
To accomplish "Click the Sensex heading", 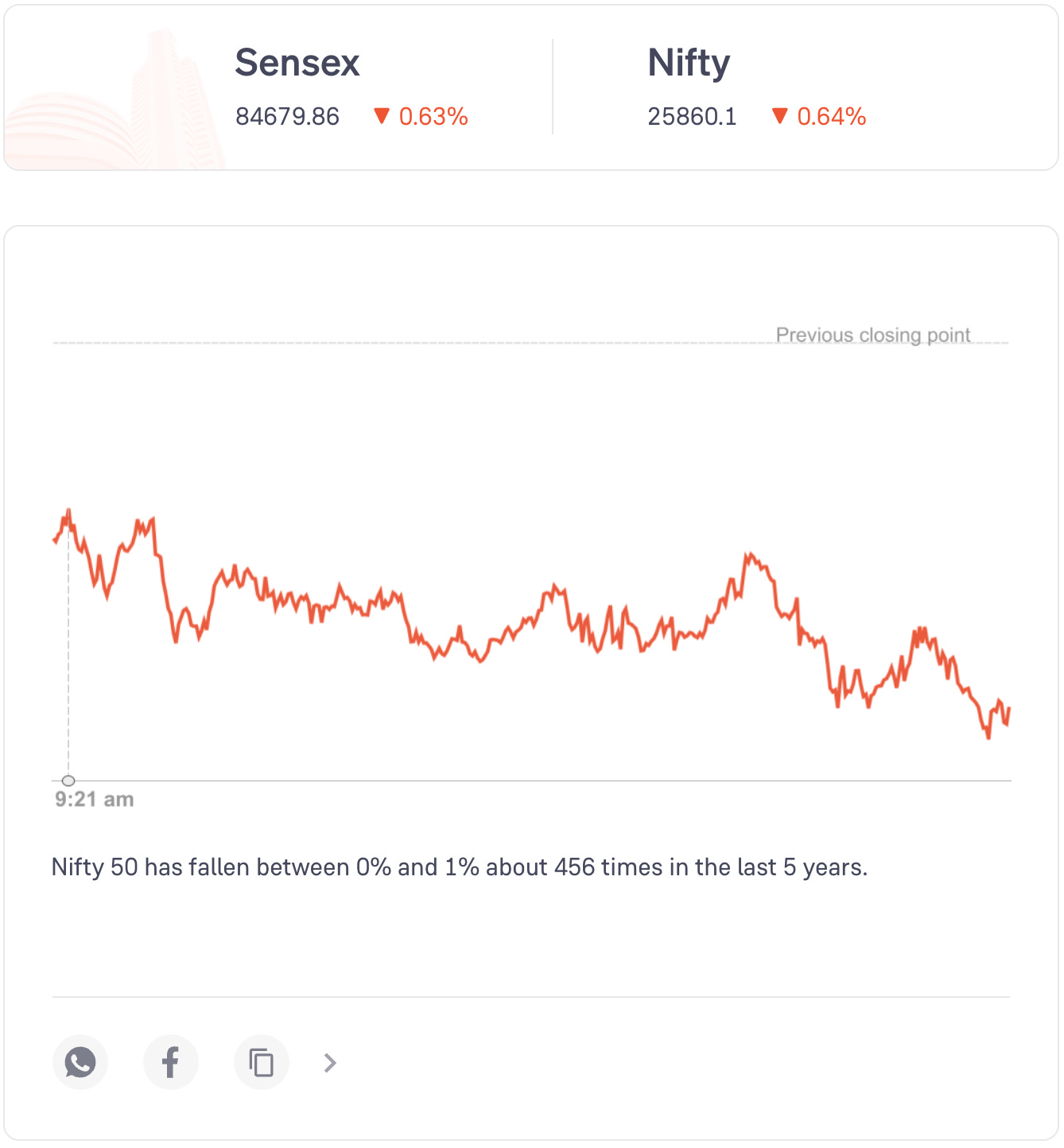I will point(297,63).
